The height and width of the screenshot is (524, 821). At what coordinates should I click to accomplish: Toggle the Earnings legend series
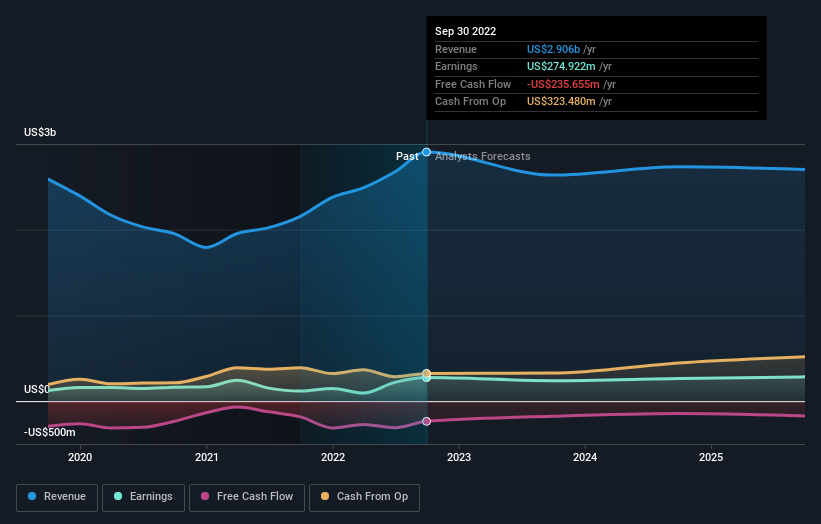click(x=143, y=497)
